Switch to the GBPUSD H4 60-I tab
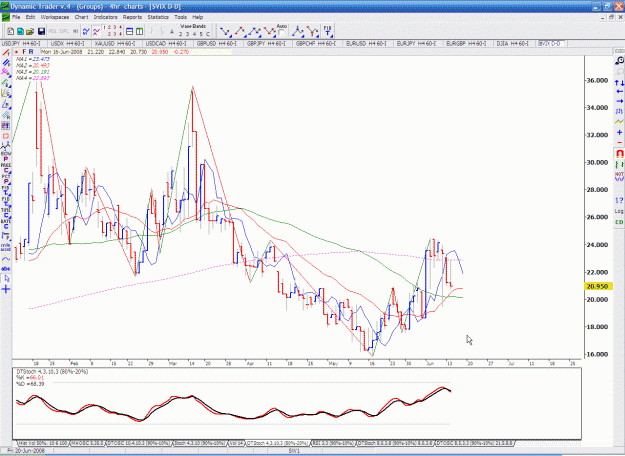Screen dimensions: 625x456 tap(216, 43)
